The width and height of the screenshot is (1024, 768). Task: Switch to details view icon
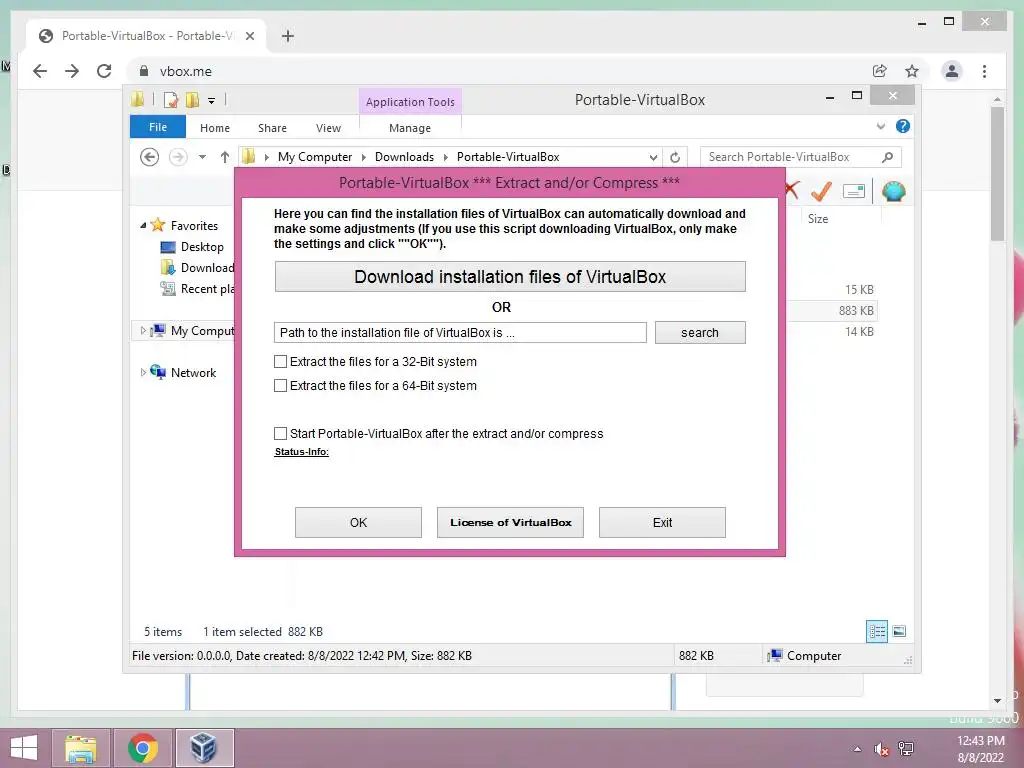pyautogui.click(x=876, y=632)
